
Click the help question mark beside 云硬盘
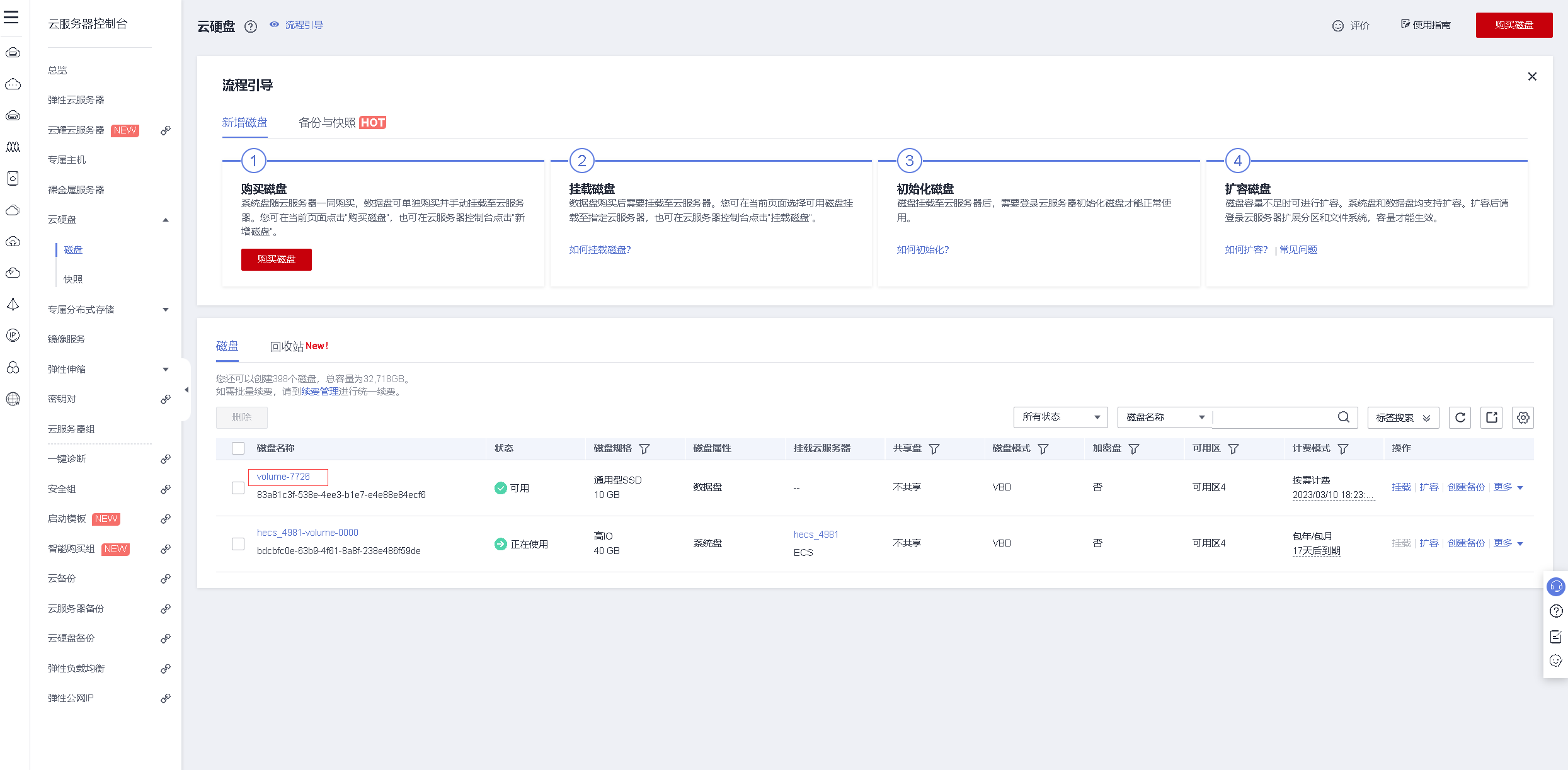click(251, 26)
